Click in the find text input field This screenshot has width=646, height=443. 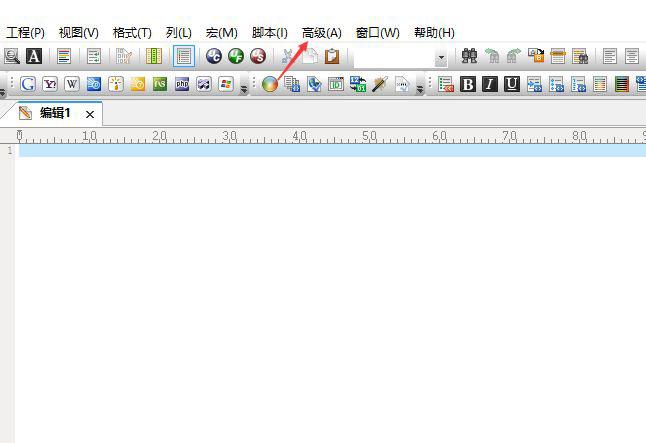[x=392, y=58]
